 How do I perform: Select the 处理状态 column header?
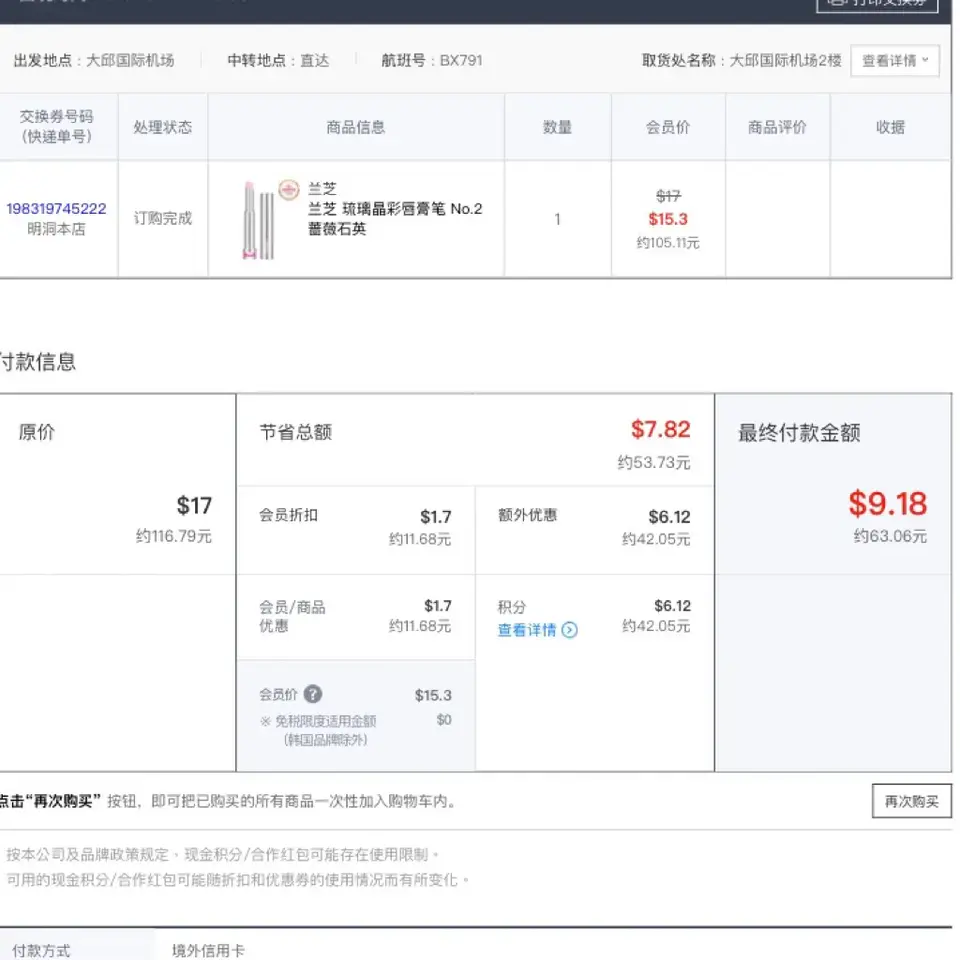[163, 127]
